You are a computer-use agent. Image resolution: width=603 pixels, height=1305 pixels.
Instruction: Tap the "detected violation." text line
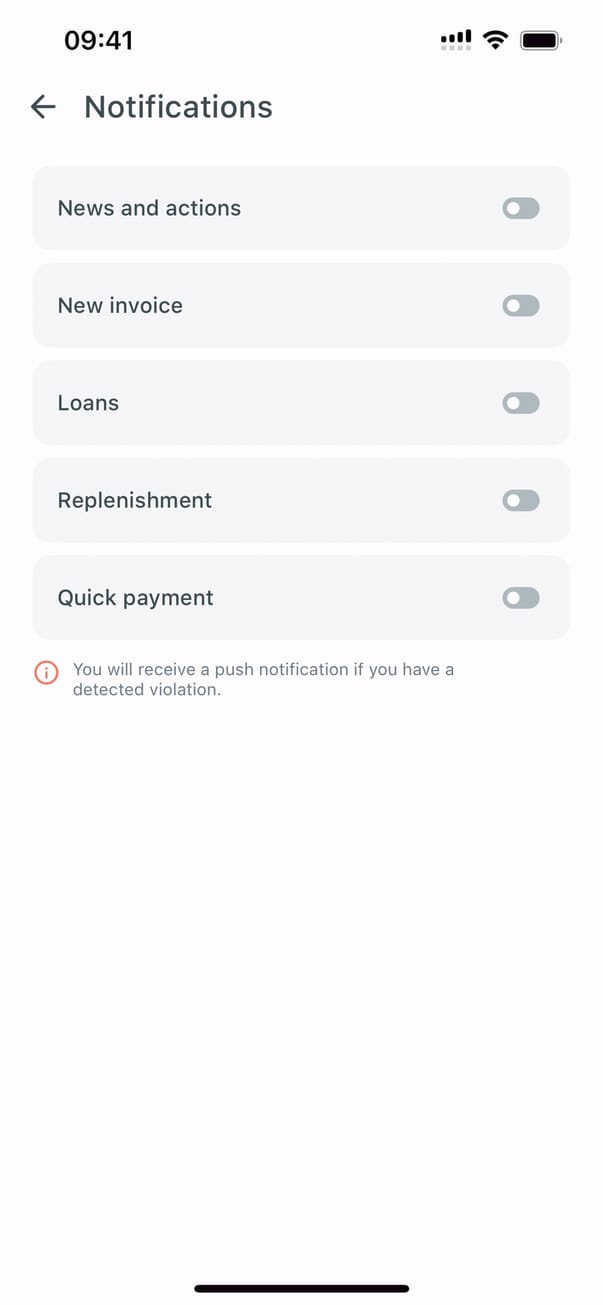click(147, 690)
